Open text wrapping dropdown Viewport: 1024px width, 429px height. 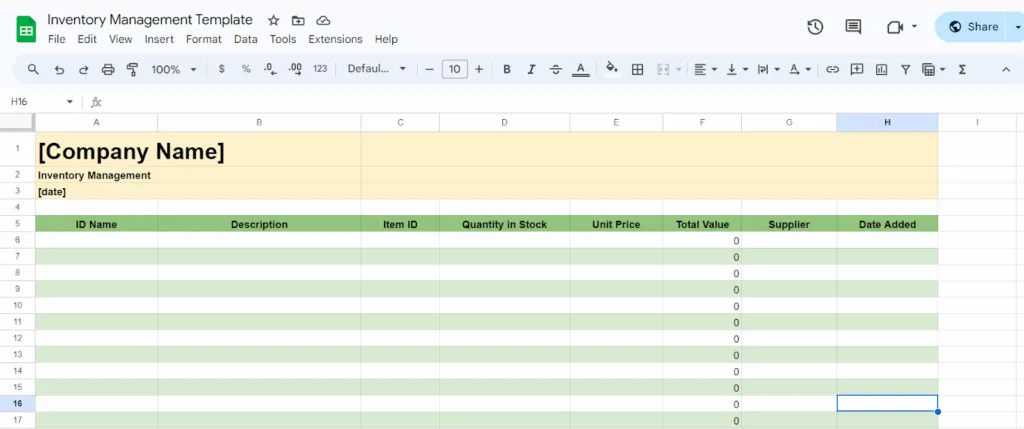click(x=769, y=69)
